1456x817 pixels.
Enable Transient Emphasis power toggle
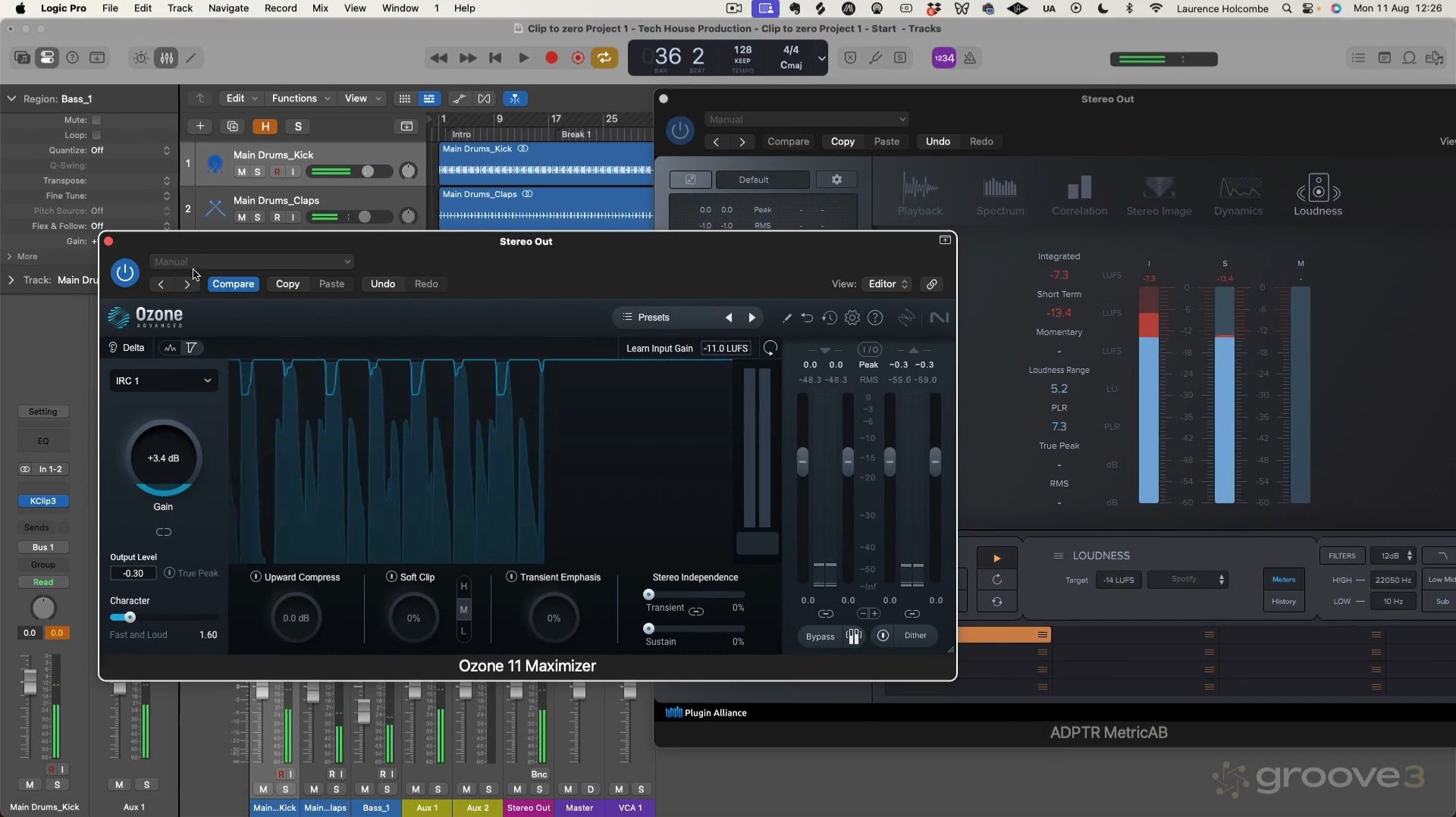click(511, 578)
